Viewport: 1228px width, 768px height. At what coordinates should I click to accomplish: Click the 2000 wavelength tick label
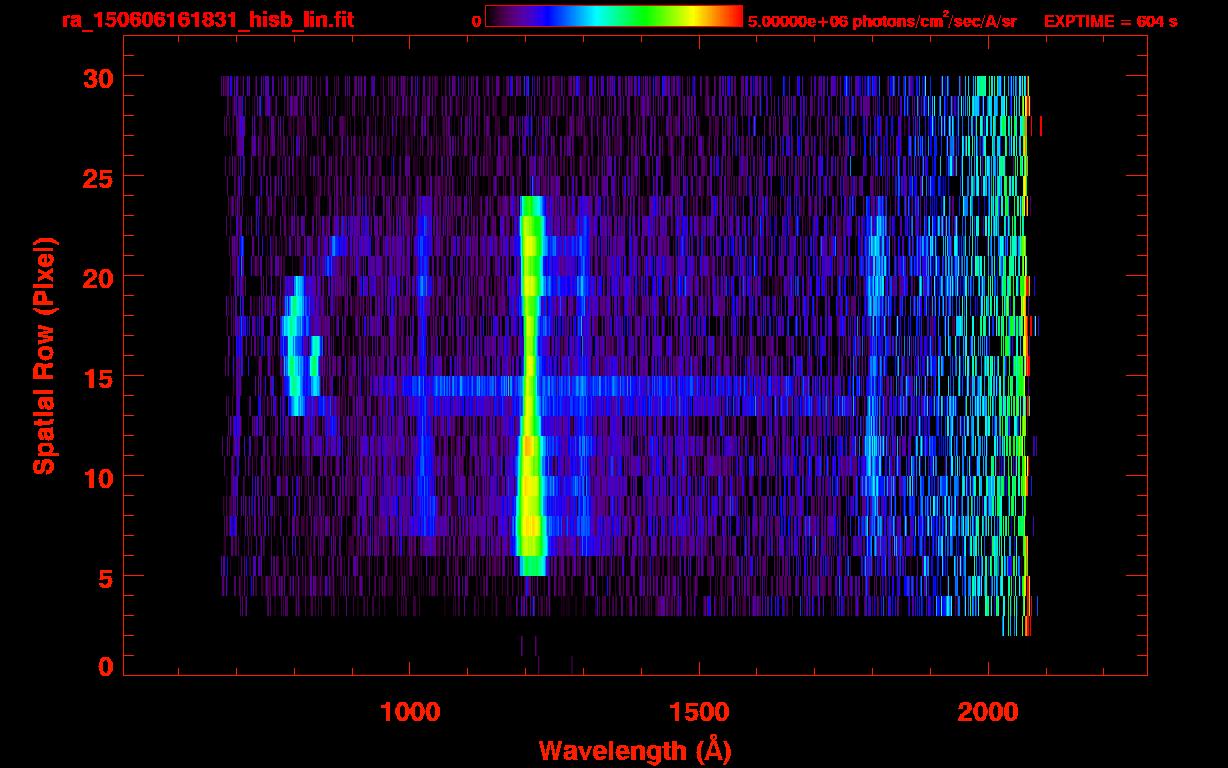[x=988, y=712]
